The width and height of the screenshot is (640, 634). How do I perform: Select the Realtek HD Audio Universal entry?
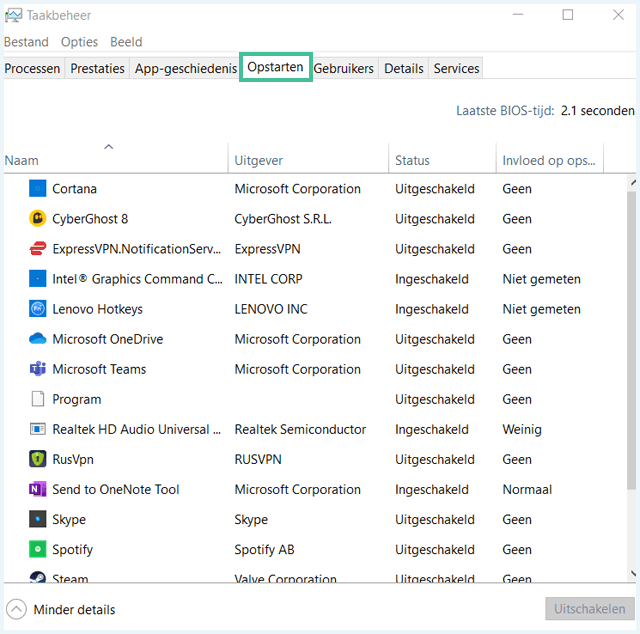point(136,429)
